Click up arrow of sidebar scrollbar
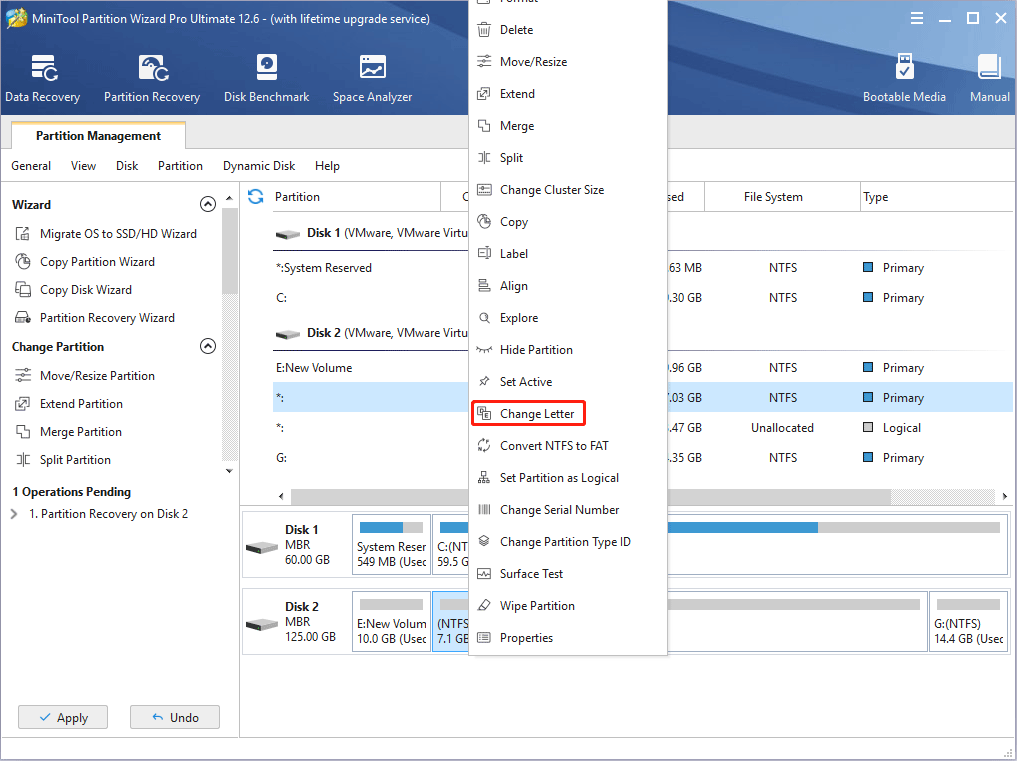The height and width of the screenshot is (761, 1017). (229, 197)
